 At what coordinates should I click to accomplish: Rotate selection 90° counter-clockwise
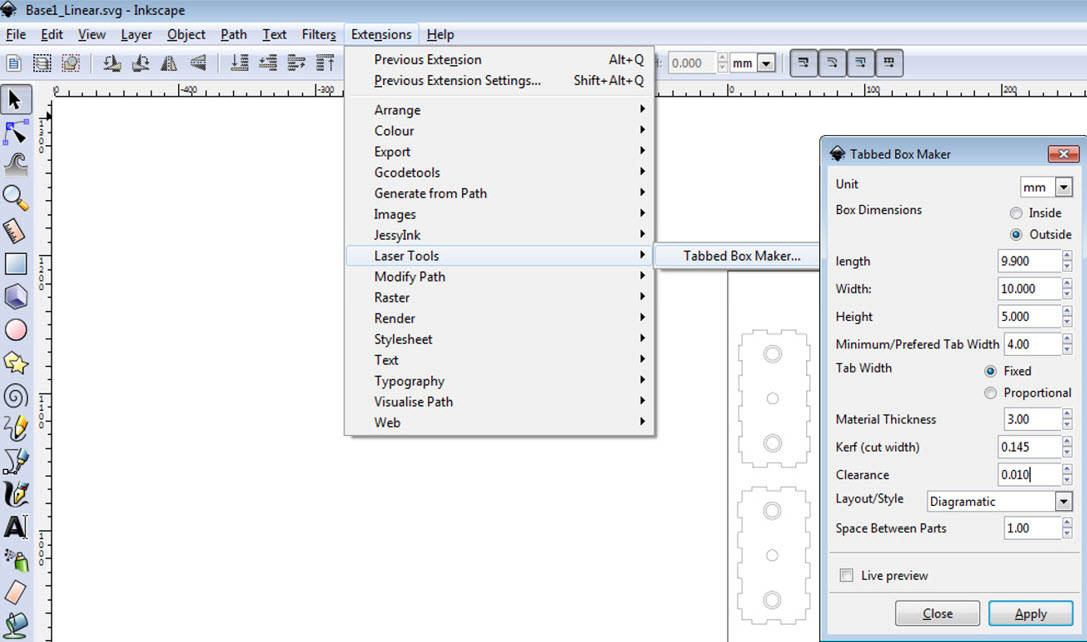pos(112,63)
